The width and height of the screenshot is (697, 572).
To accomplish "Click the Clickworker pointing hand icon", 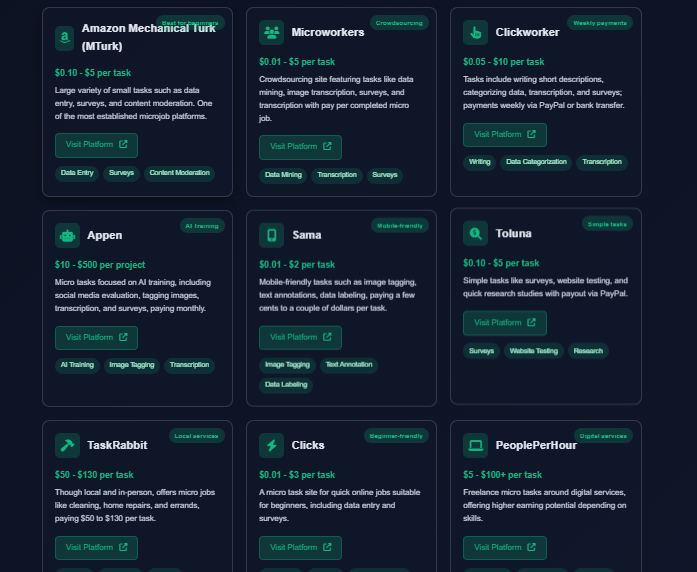I will (475, 32).
